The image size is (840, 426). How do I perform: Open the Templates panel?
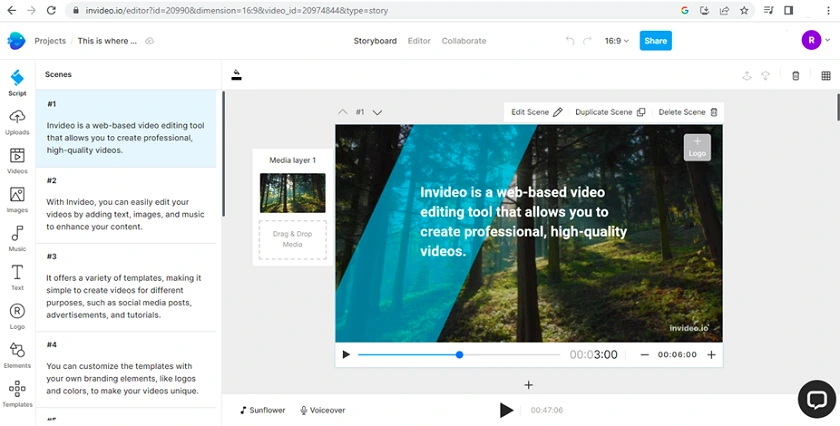tap(17, 394)
